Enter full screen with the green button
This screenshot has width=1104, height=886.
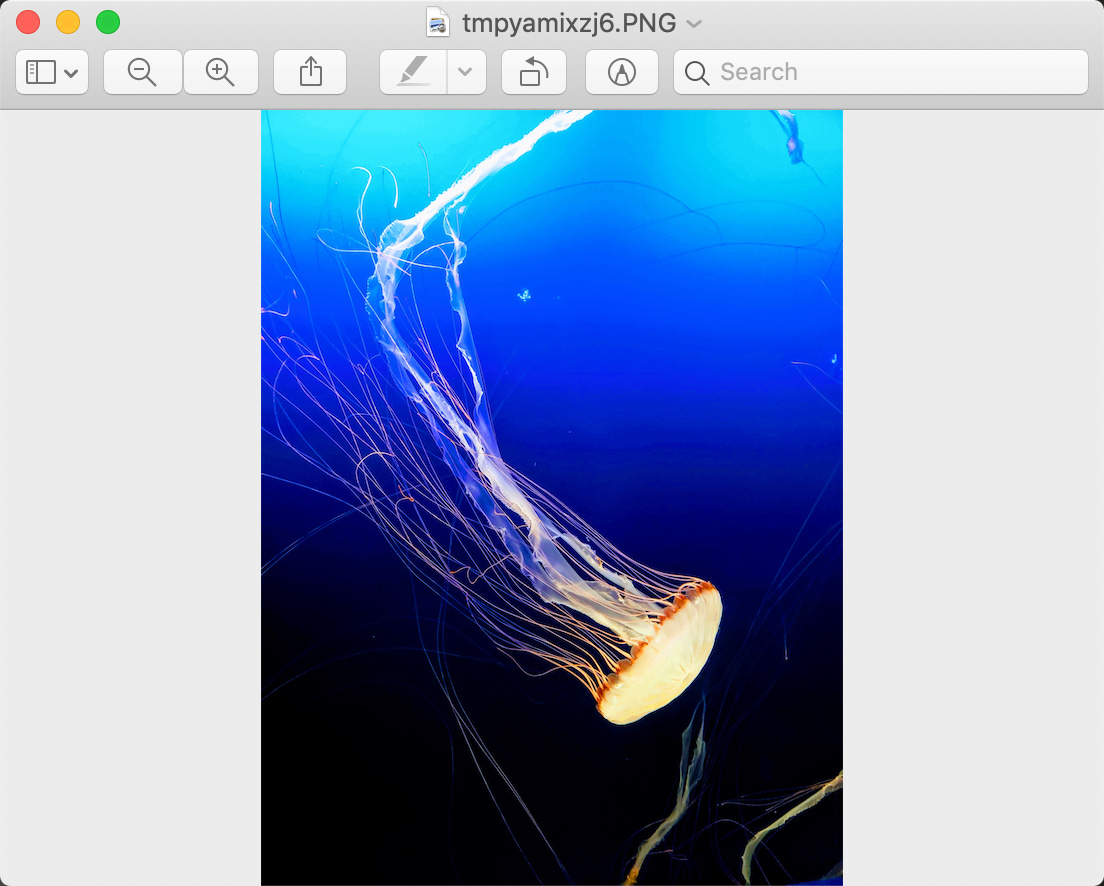coord(108,22)
